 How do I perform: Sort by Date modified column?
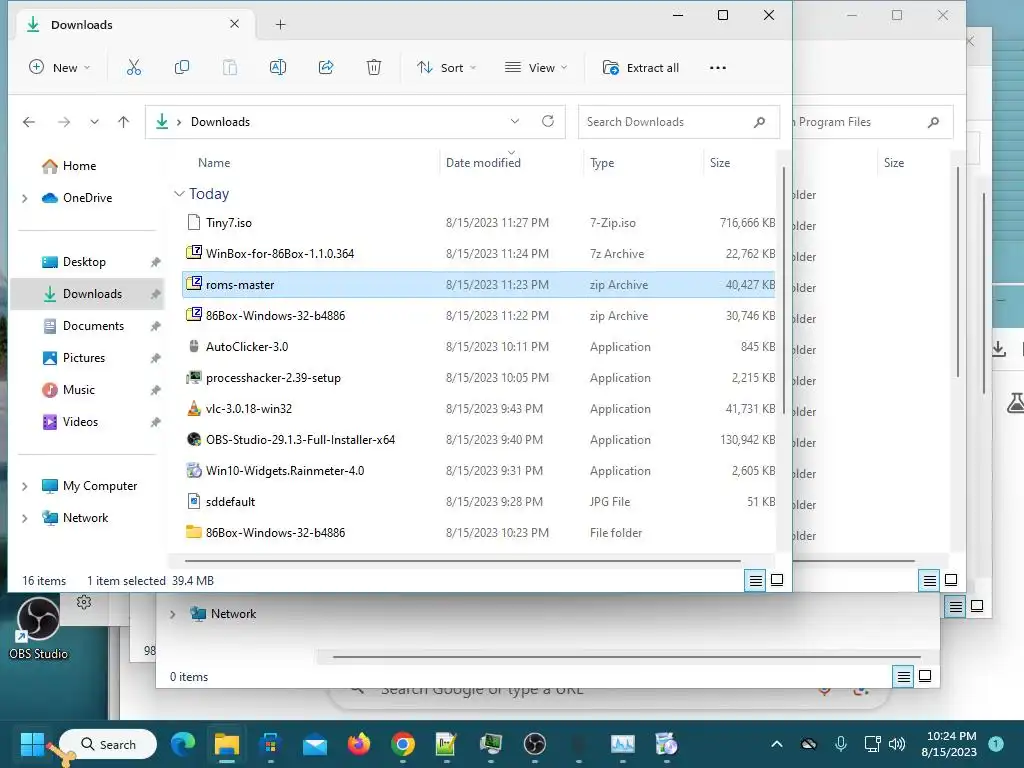click(x=483, y=163)
